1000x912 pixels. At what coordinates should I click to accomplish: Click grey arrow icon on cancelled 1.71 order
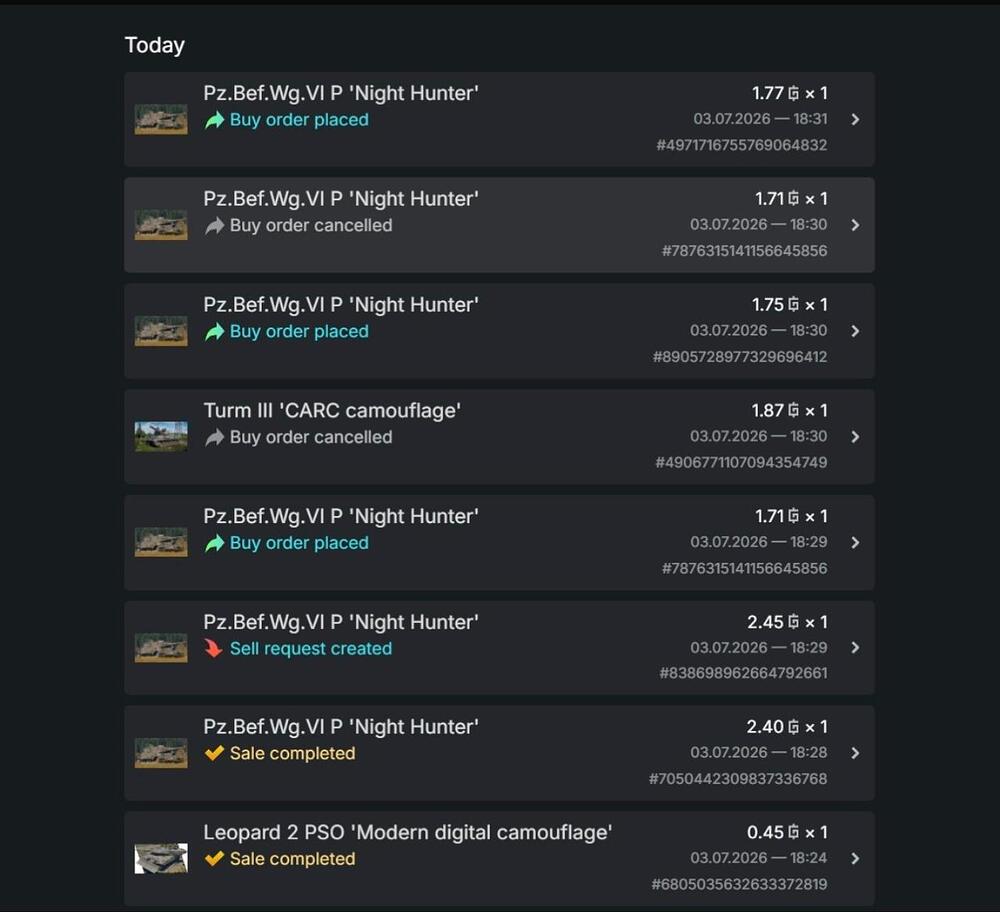[214, 226]
